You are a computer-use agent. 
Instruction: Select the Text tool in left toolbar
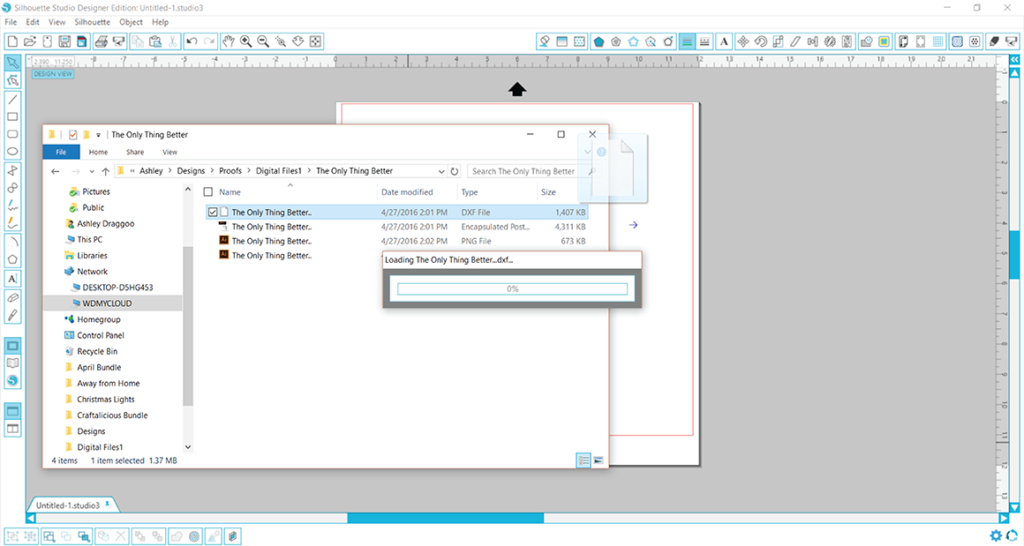click(12, 278)
